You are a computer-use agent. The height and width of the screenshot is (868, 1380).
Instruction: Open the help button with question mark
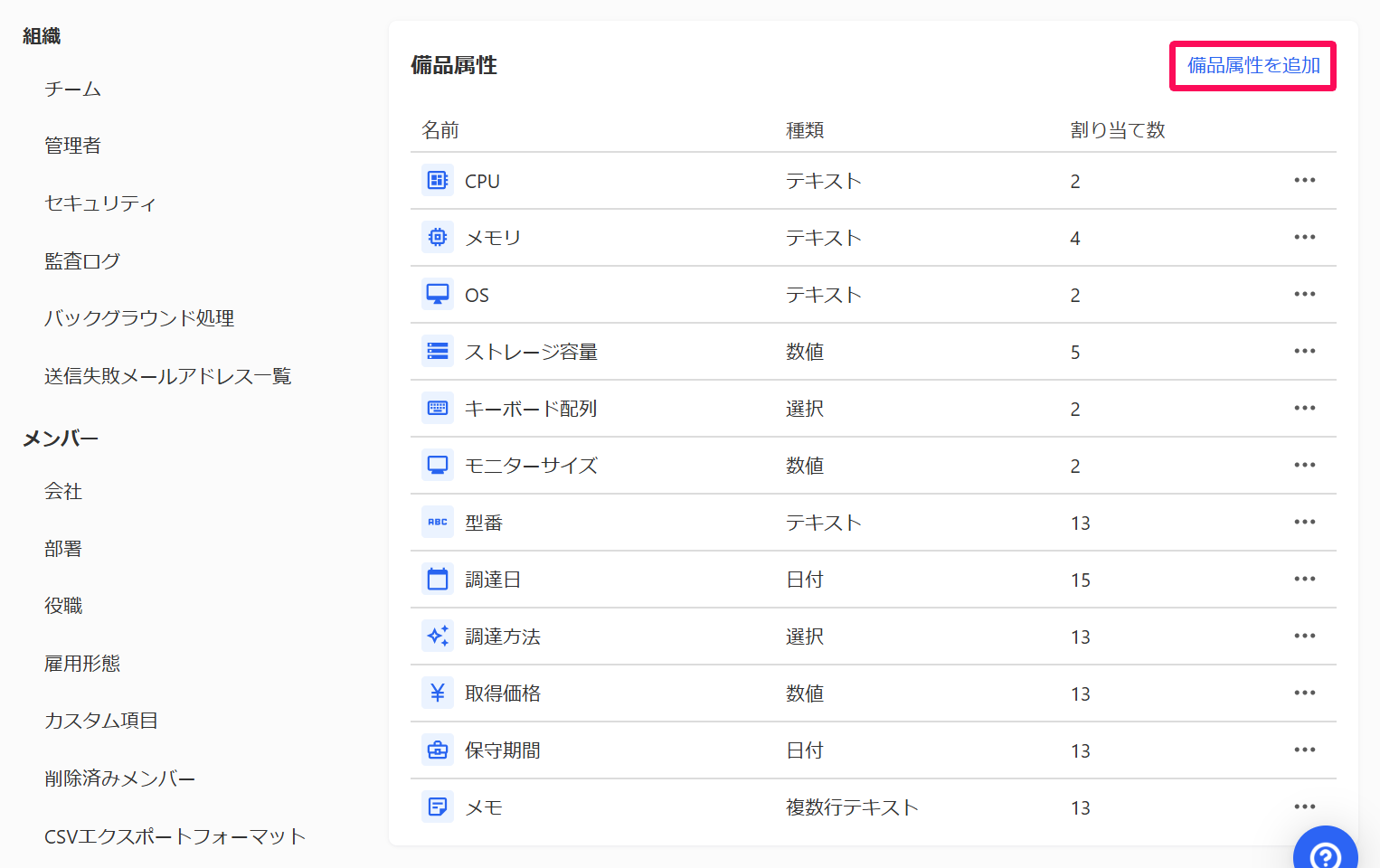tap(1325, 854)
